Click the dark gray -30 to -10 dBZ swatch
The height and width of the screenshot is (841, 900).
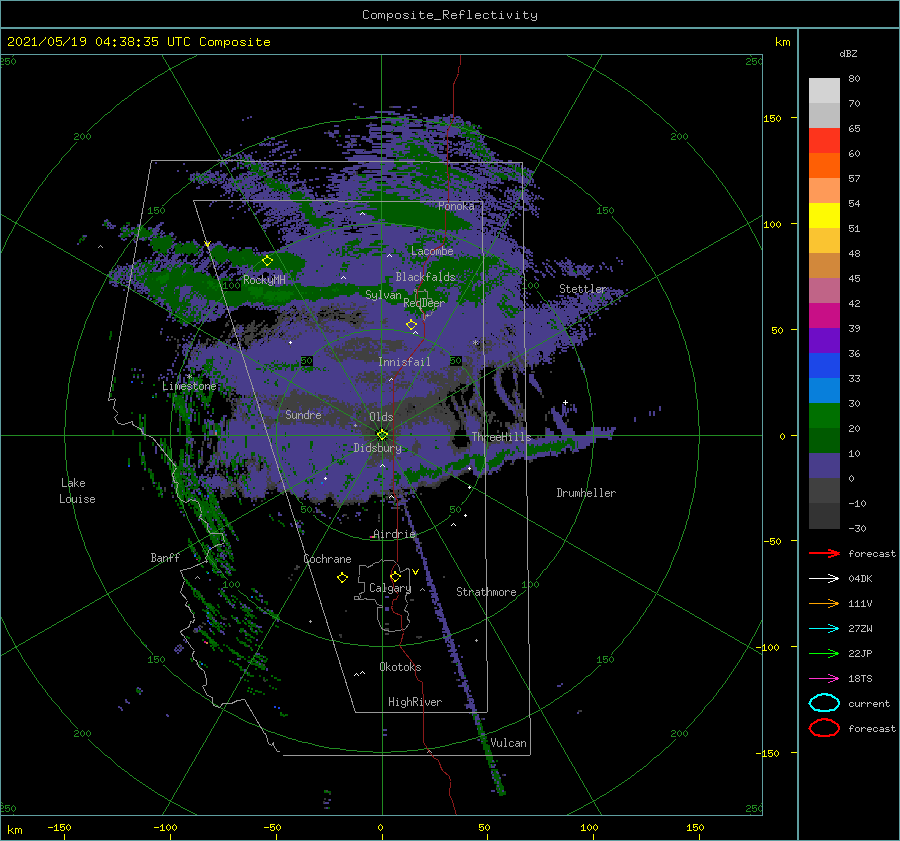pos(824,516)
